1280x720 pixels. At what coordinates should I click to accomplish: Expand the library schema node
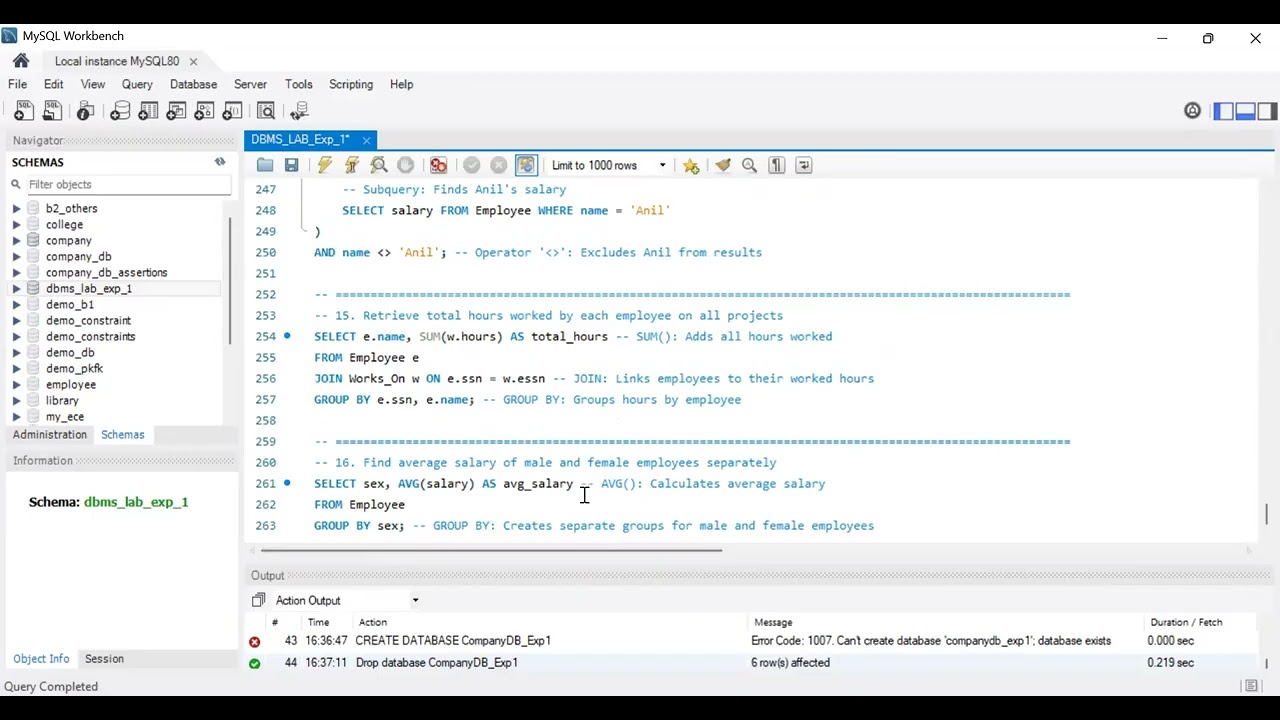tap(16, 400)
